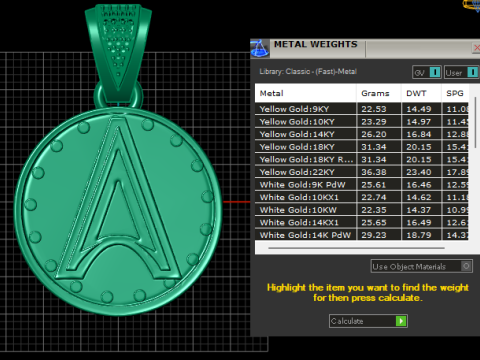
Task: Select the White Gold:14K PdW row
Action: coord(362,235)
